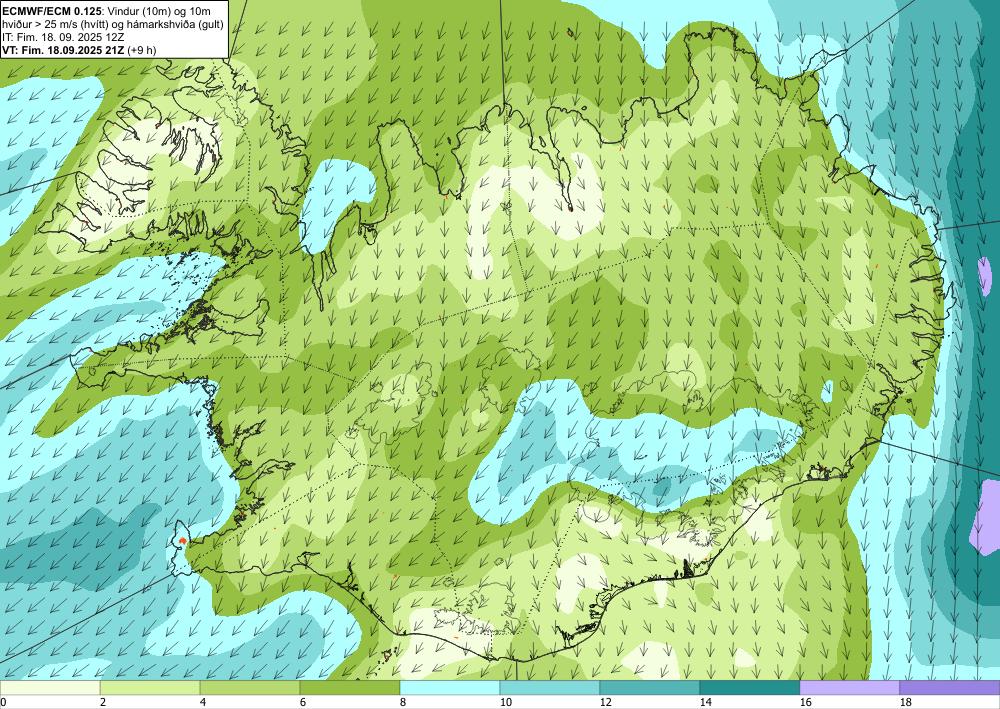This screenshot has height=709, width=1000.
Task: Click the legend label '8'
Action: pos(404,702)
